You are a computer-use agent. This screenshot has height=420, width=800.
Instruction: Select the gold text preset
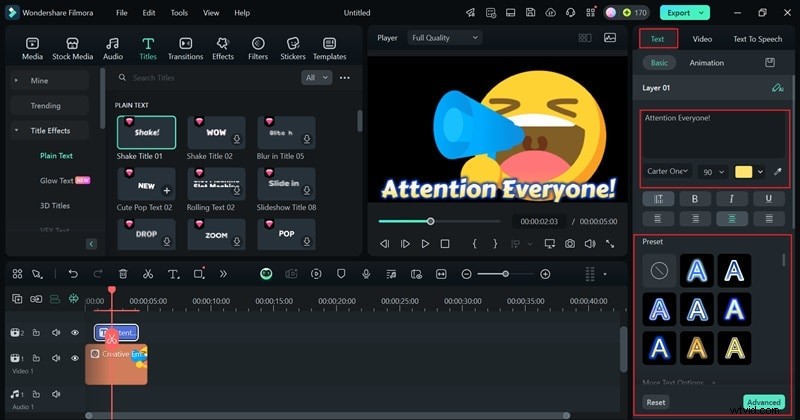pyautogui.click(x=697, y=348)
